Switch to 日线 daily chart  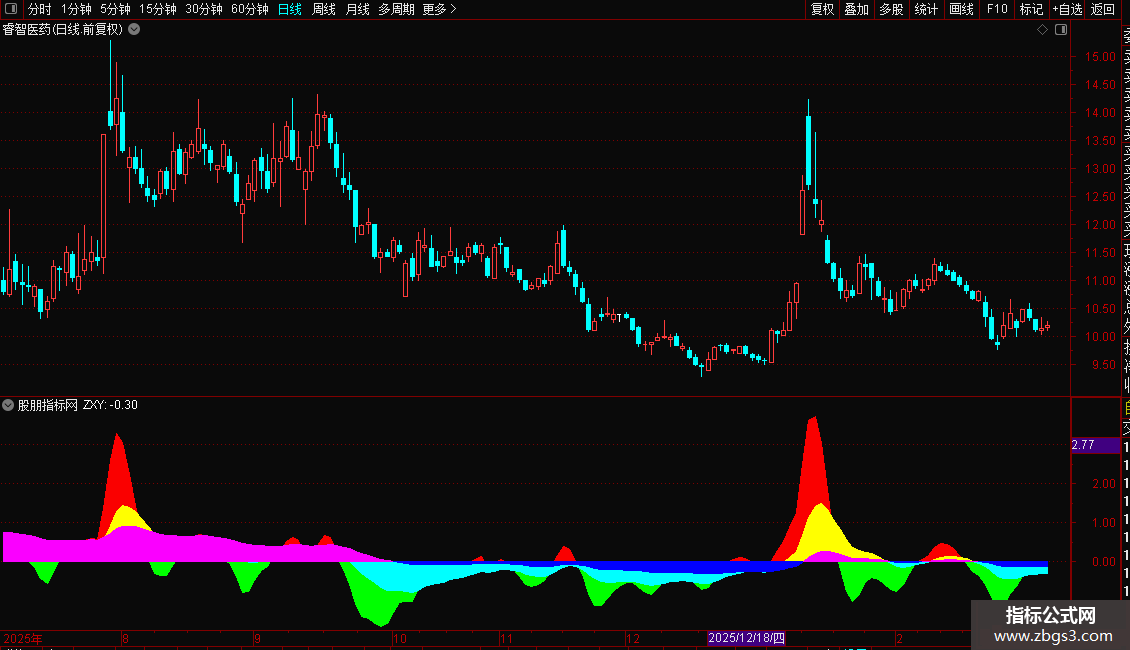[x=290, y=9]
